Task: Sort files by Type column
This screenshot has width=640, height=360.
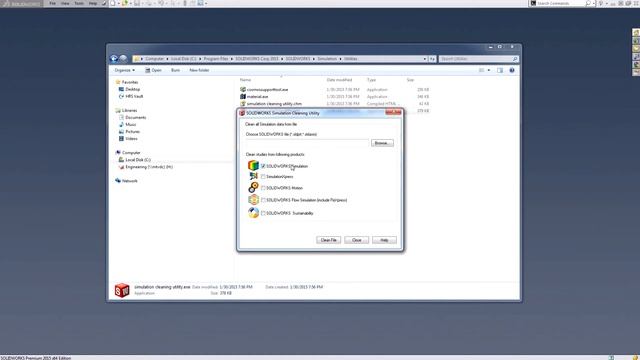Action: [371, 80]
